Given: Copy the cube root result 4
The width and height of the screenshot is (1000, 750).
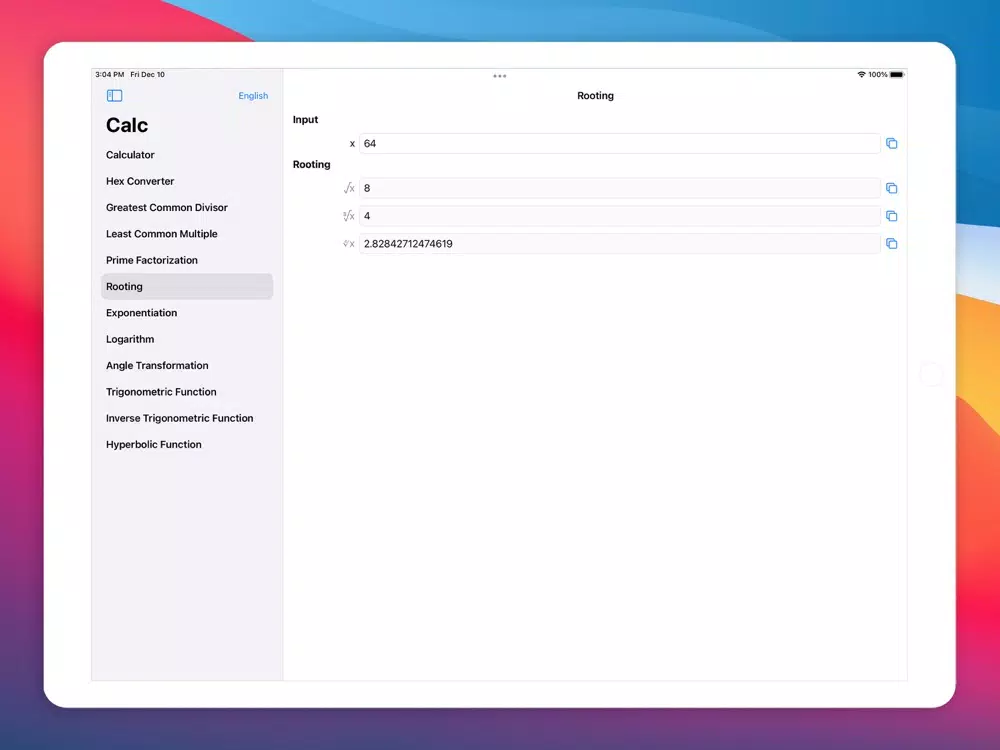Looking at the screenshot, I should (x=892, y=216).
